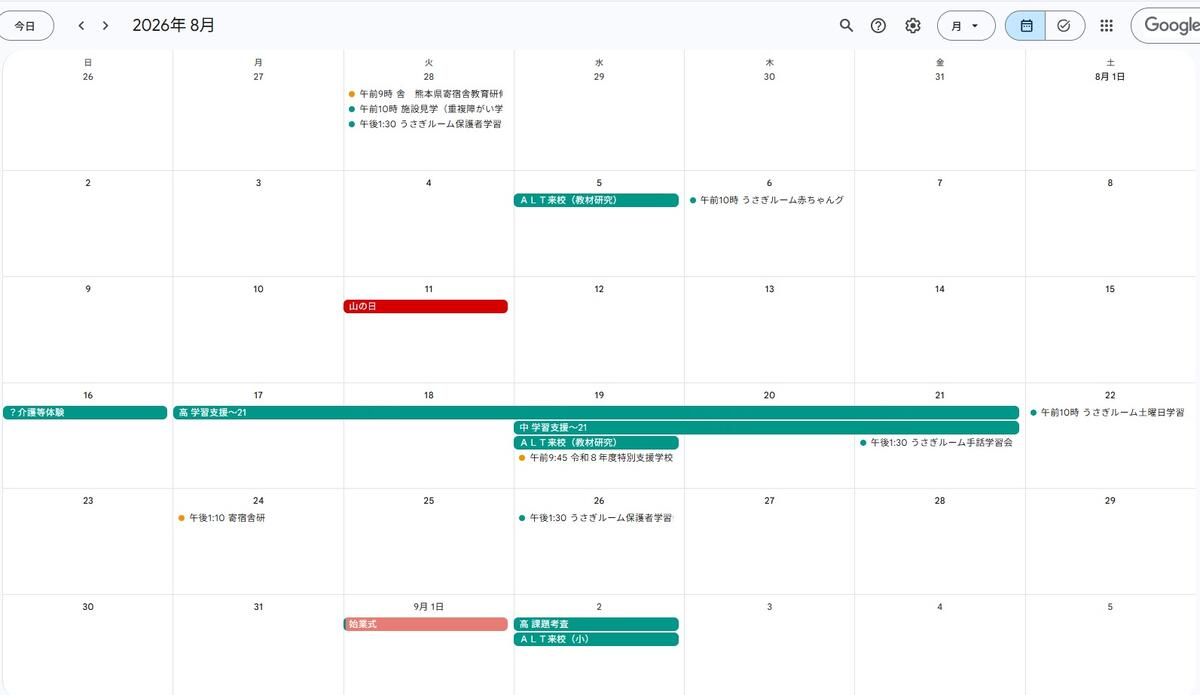Open 午後1:10 寄宿舎研 event on 24th
The height and width of the screenshot is (695, 1200).
[222, 518]
